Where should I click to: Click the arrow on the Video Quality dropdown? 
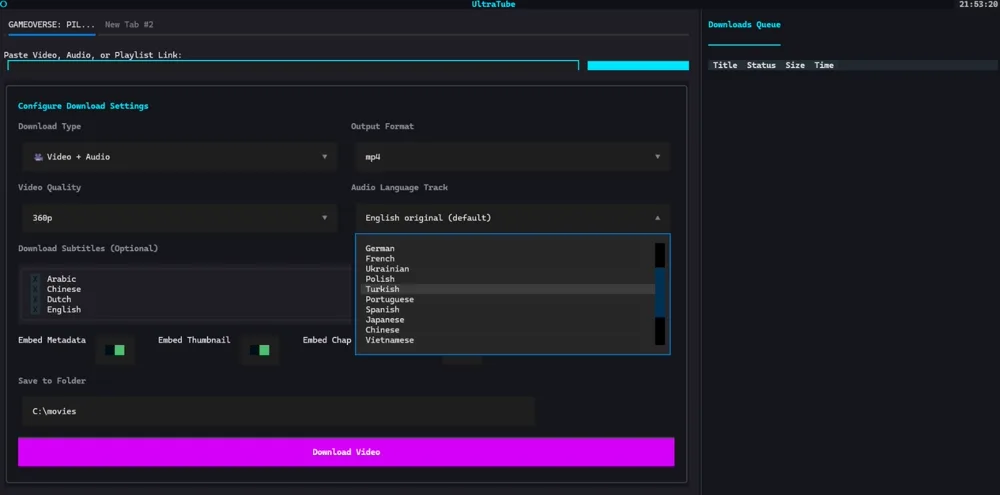[325, 218]
